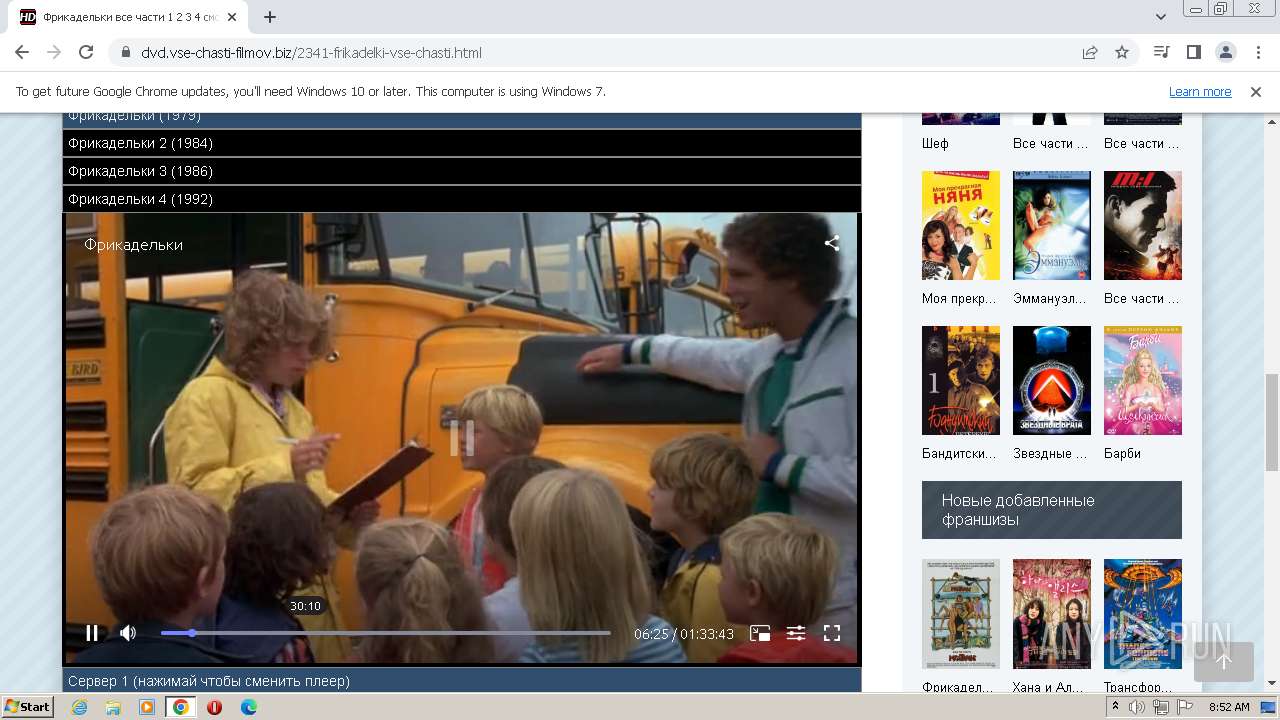Open Chrome three-dot menu
This screenshot has height=720, width=1280.
pos(1257,52)
